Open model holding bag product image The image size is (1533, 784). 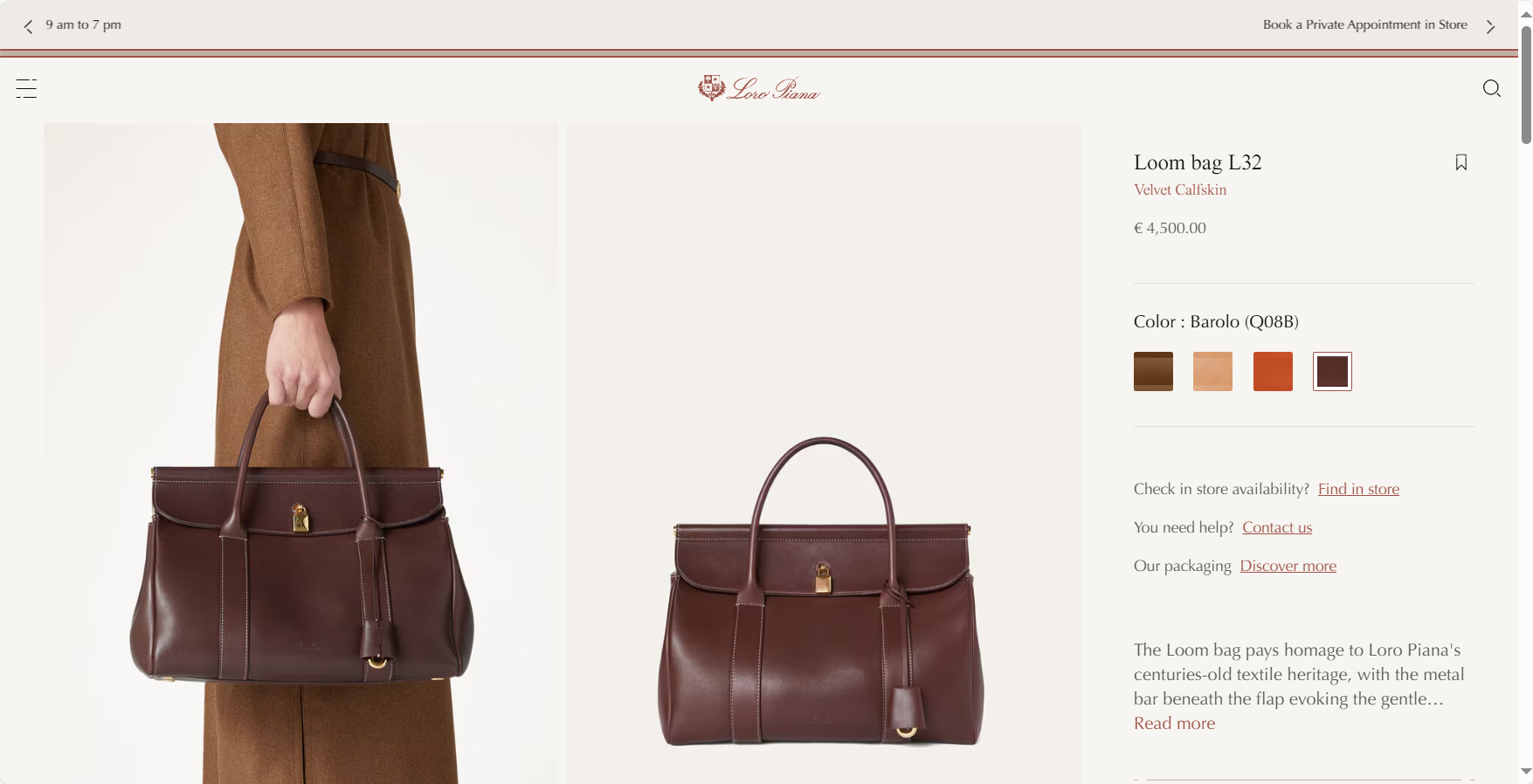[x=300, y=453]
